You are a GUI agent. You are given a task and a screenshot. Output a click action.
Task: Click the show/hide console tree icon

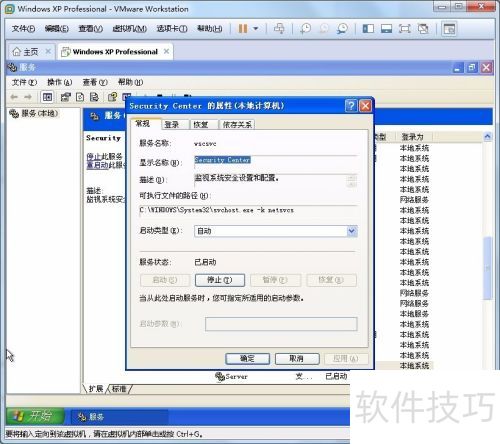47,97
